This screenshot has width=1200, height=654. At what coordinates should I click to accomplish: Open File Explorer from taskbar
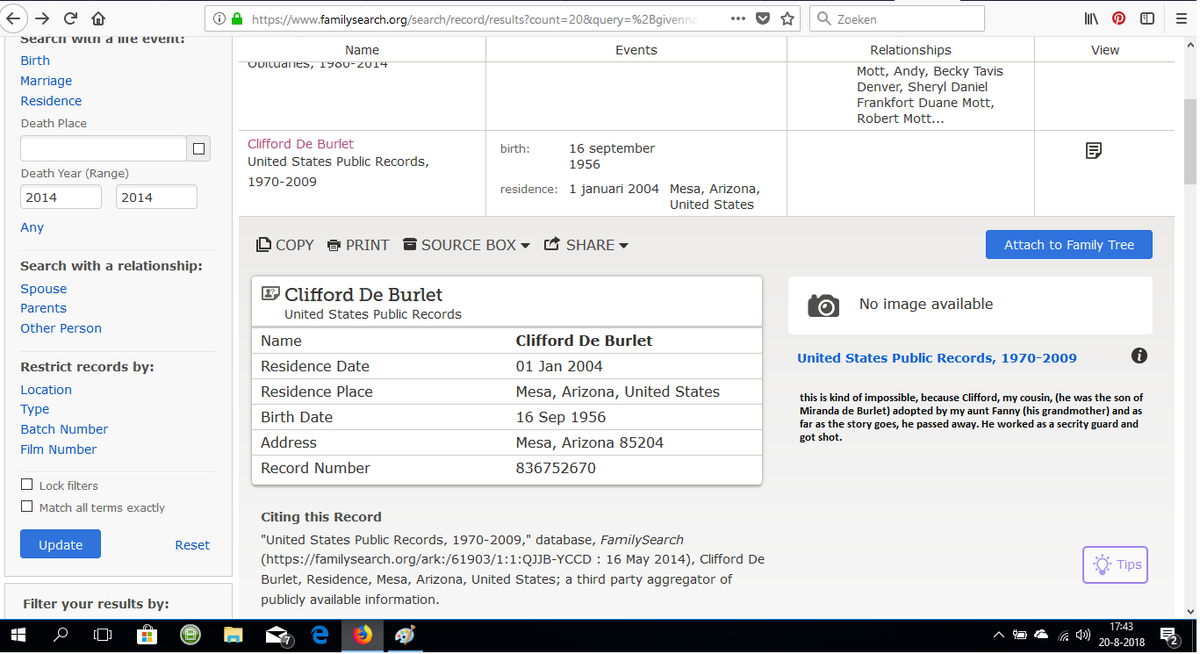click(x=233, y=634)
